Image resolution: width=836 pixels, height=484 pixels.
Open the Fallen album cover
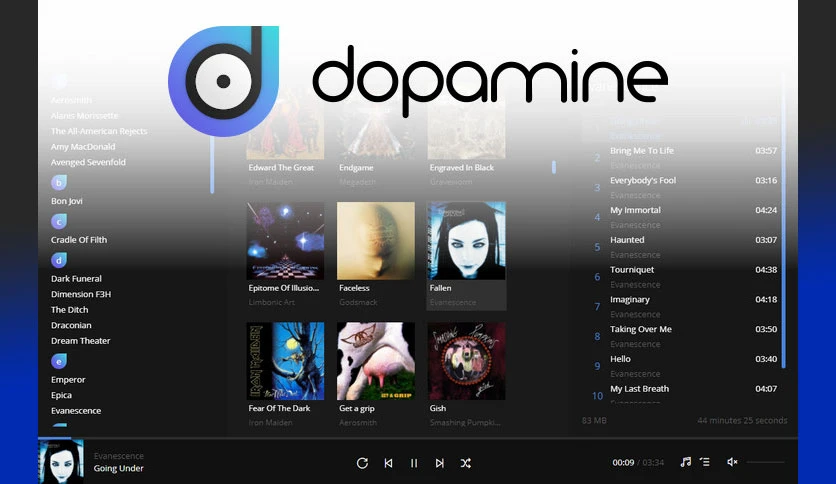tap(467, 240)
